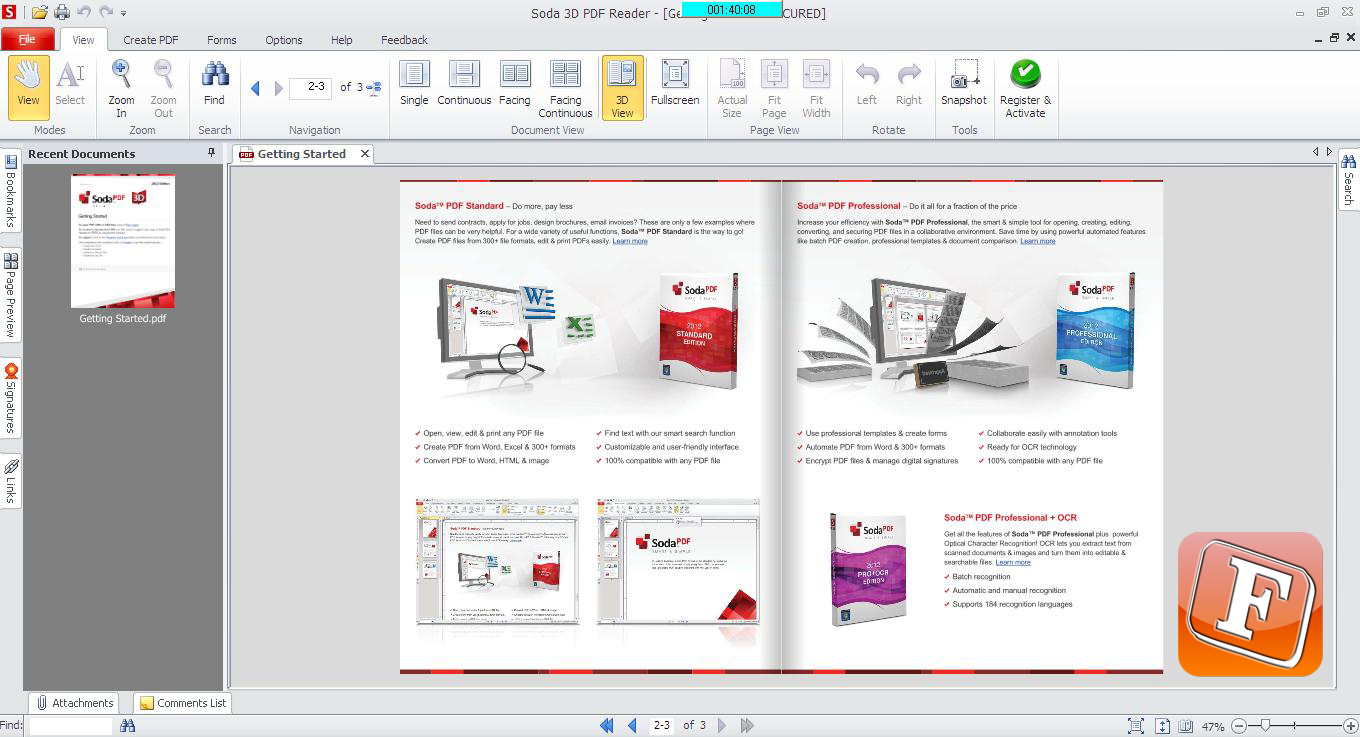Go to next page in ribbon Navigation
The height and width of the screenshot is (737, 1360).
[279, 88]
